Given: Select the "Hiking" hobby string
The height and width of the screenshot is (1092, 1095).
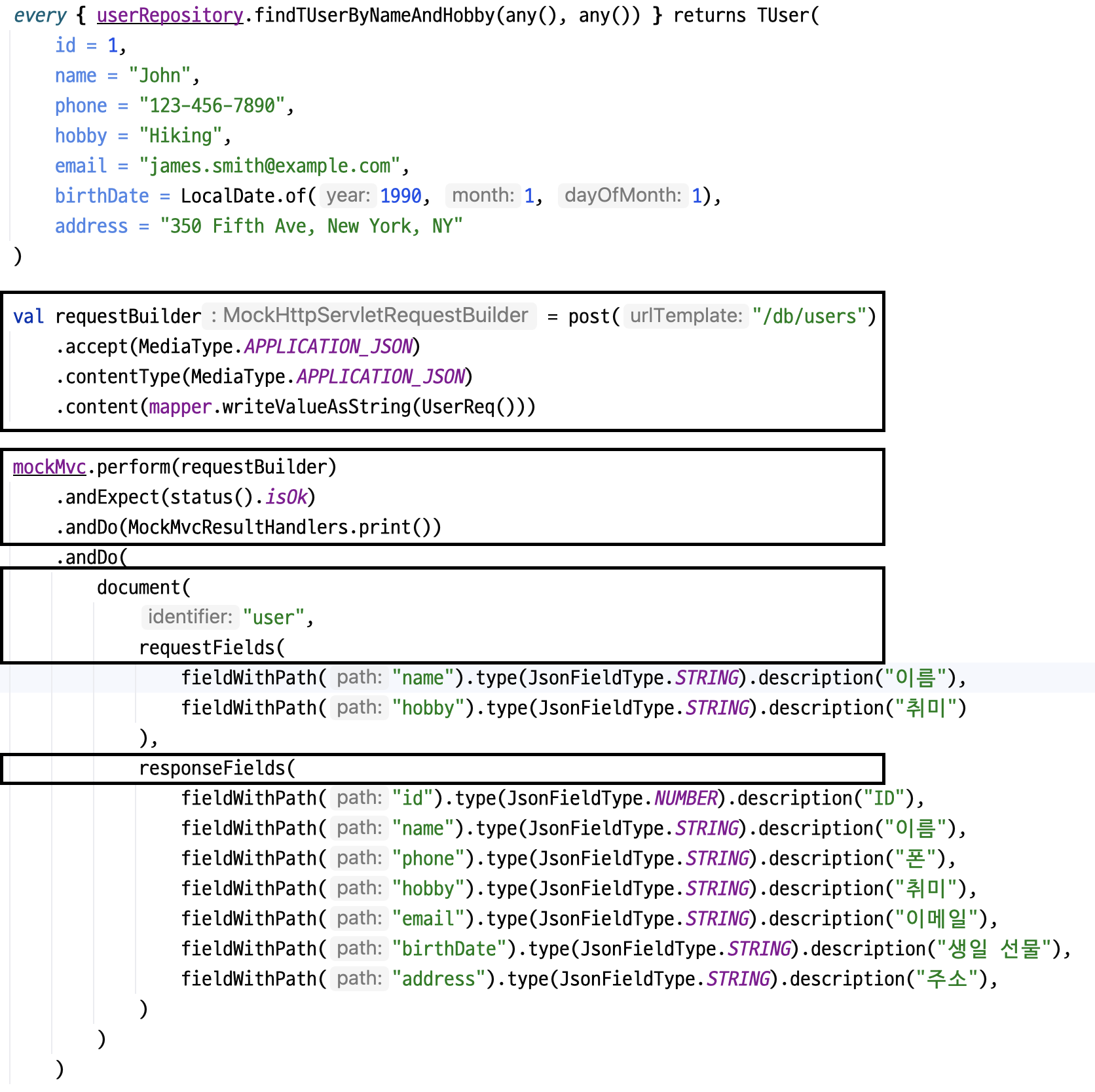Looking at the screenshot, I should point(181,136).
